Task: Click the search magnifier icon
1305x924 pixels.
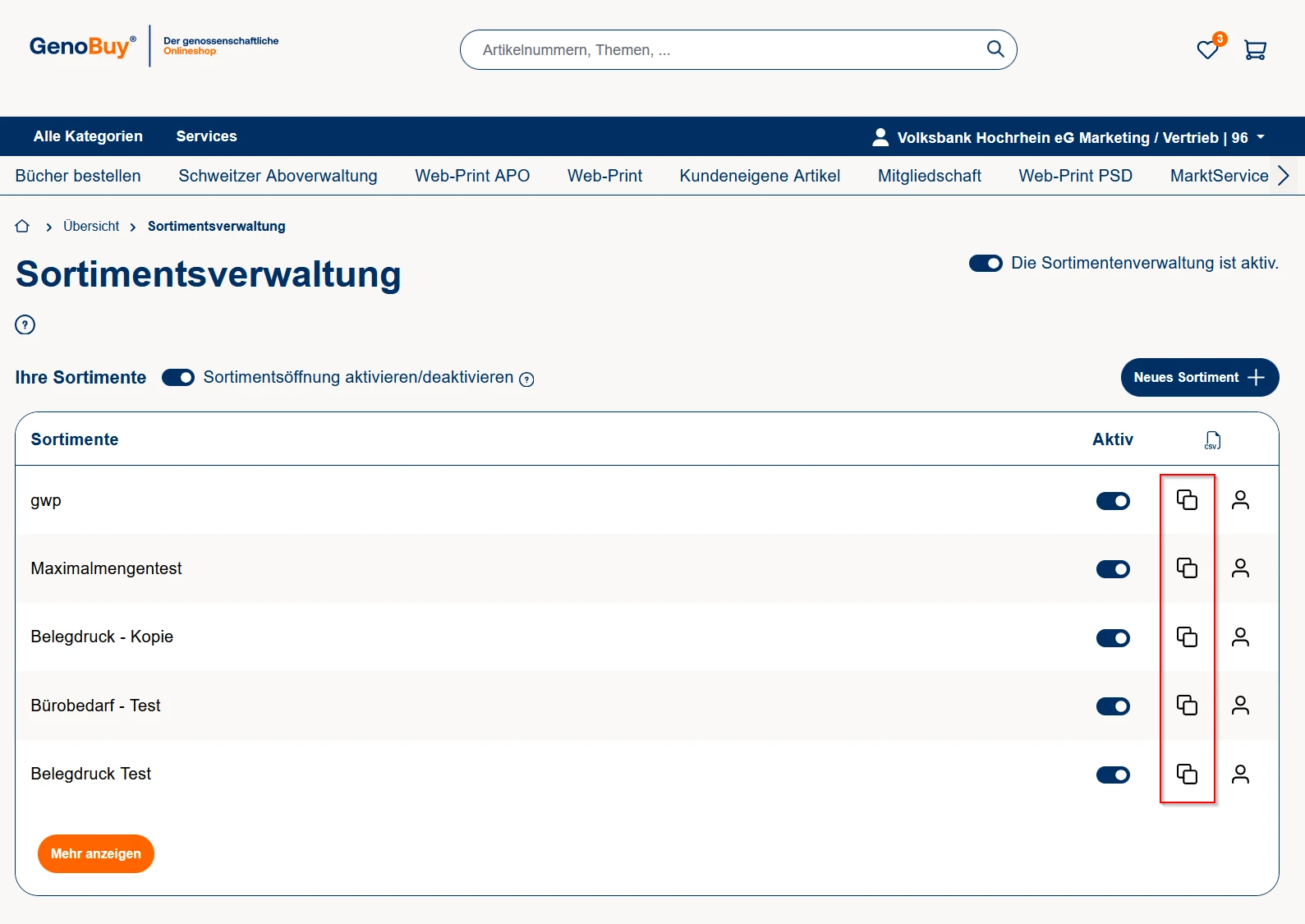Action: [995, 49]
